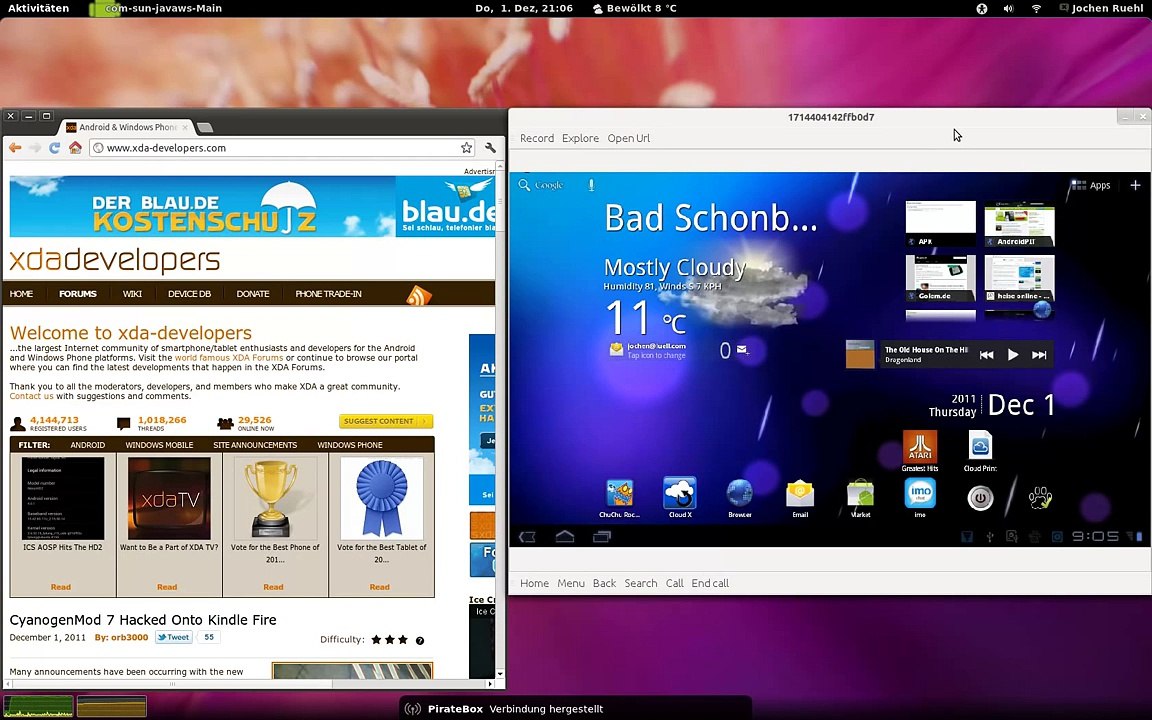Open the browser wrench settings menu
Image resolution: width=1152 pixels, height=720 pixels.
tap(490, 148)
